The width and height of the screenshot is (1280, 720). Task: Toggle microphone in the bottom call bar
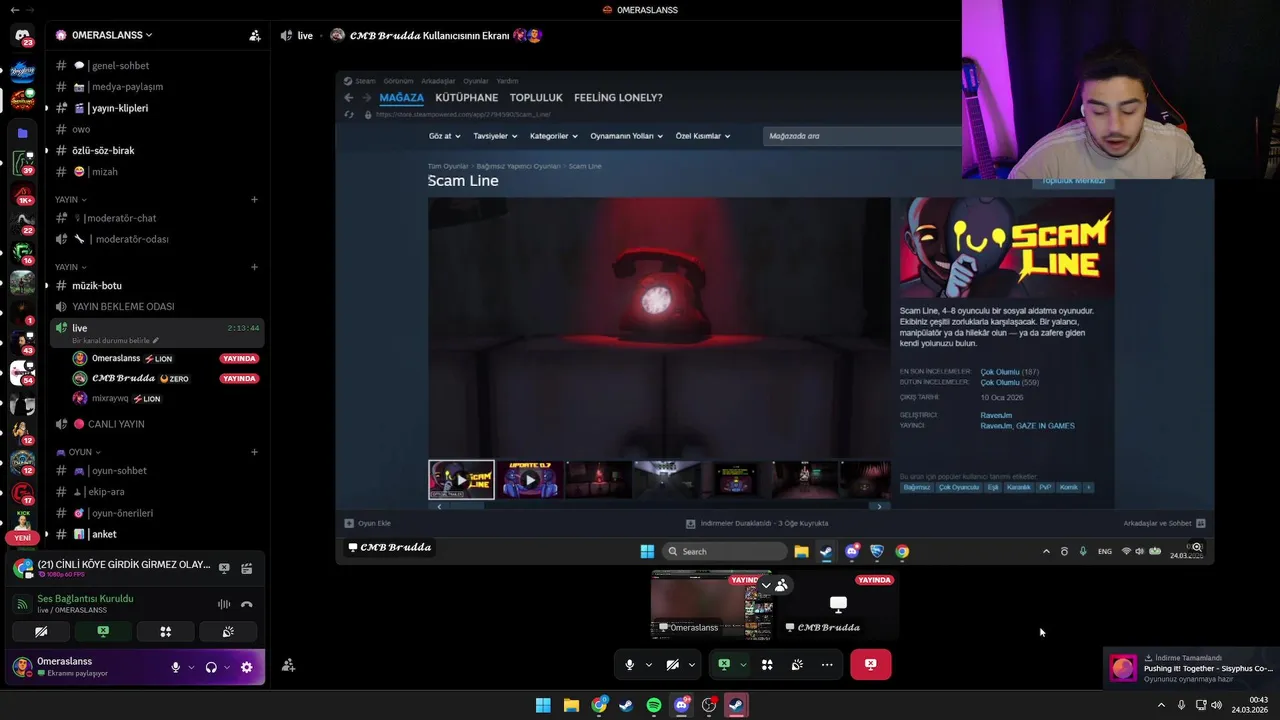[x=629, y=665]
